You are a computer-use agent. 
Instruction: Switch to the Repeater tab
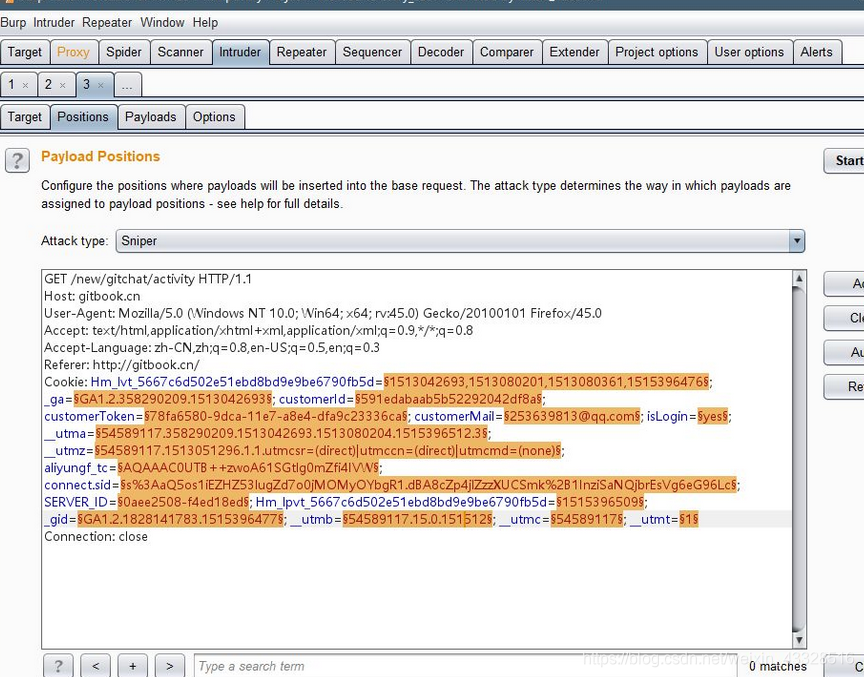(301, 52)
